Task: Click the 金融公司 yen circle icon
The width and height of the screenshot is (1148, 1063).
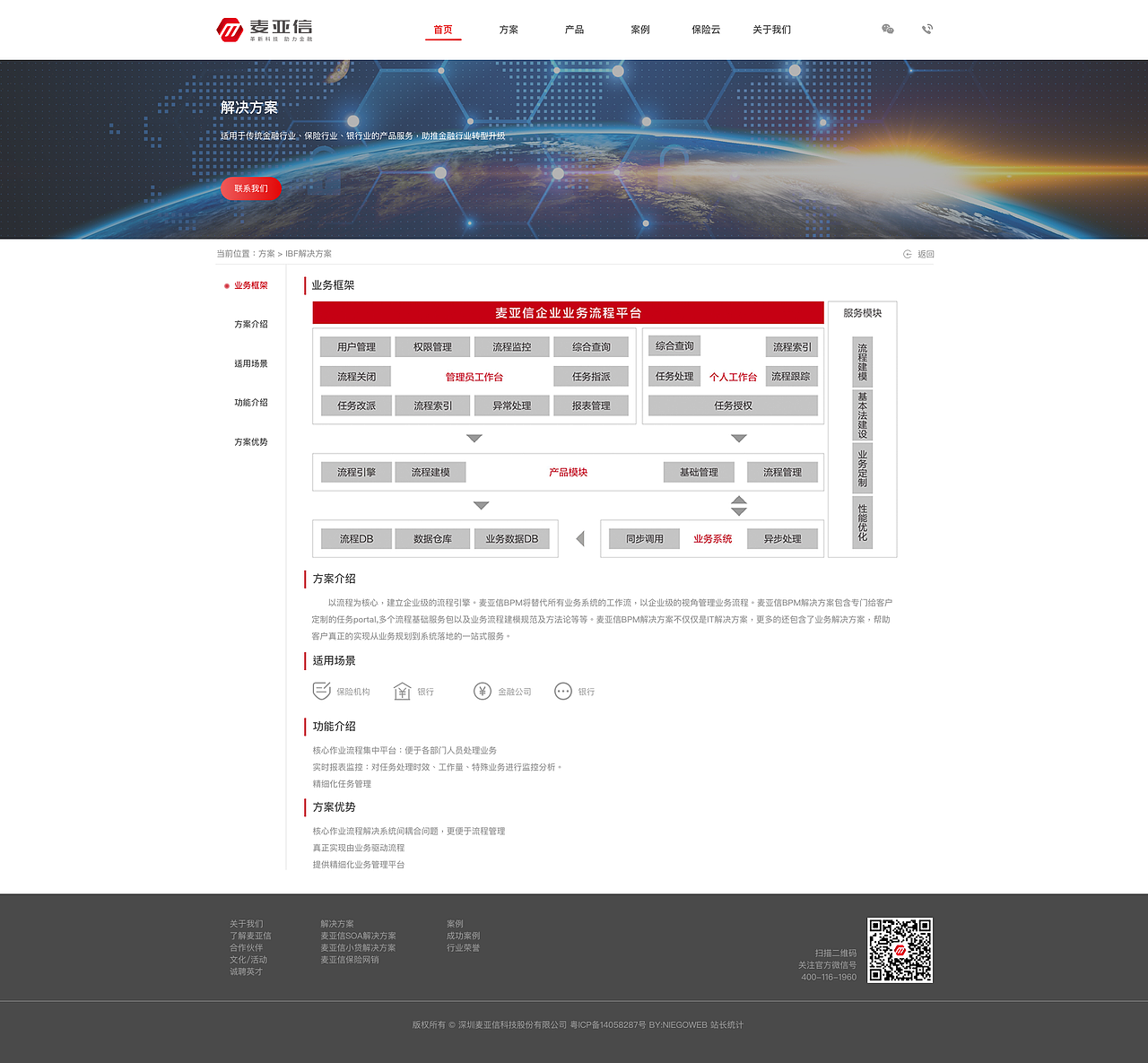Action: click(483, 690)
